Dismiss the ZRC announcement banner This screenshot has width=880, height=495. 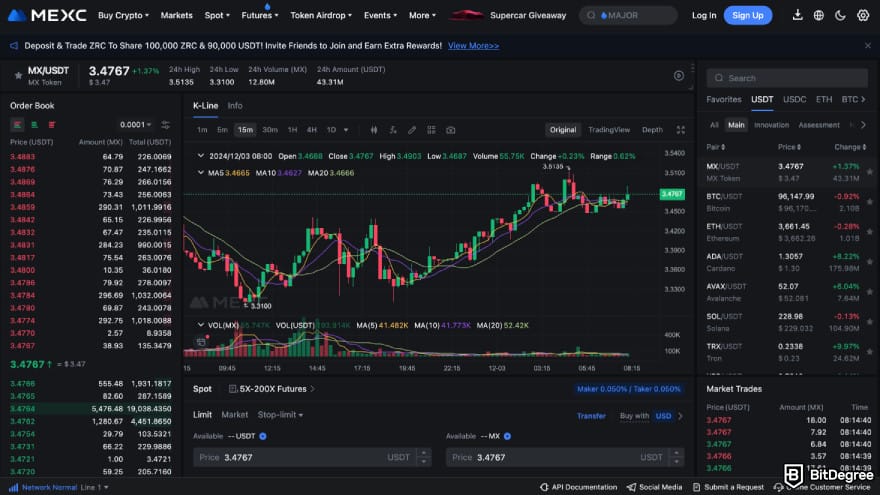click(x=868, y=45)
